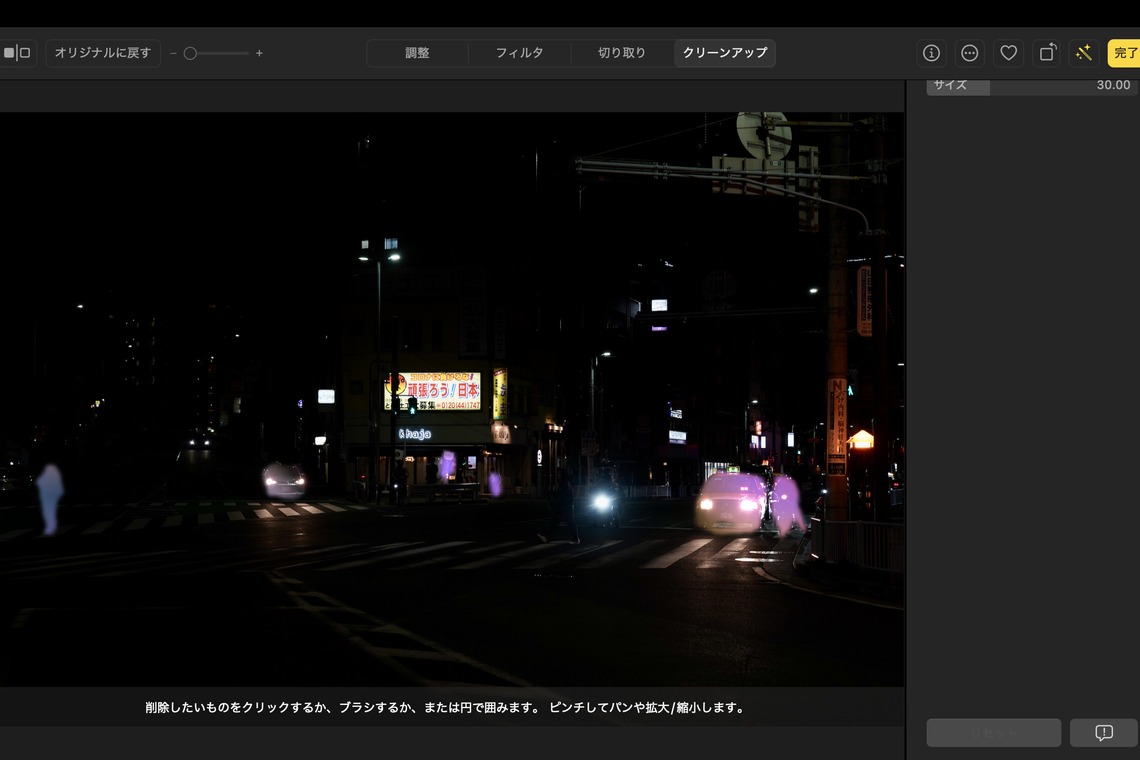Toggle the side-by-side comparison view icon
Screen dimensions: 1140x760
coord(19,52)
